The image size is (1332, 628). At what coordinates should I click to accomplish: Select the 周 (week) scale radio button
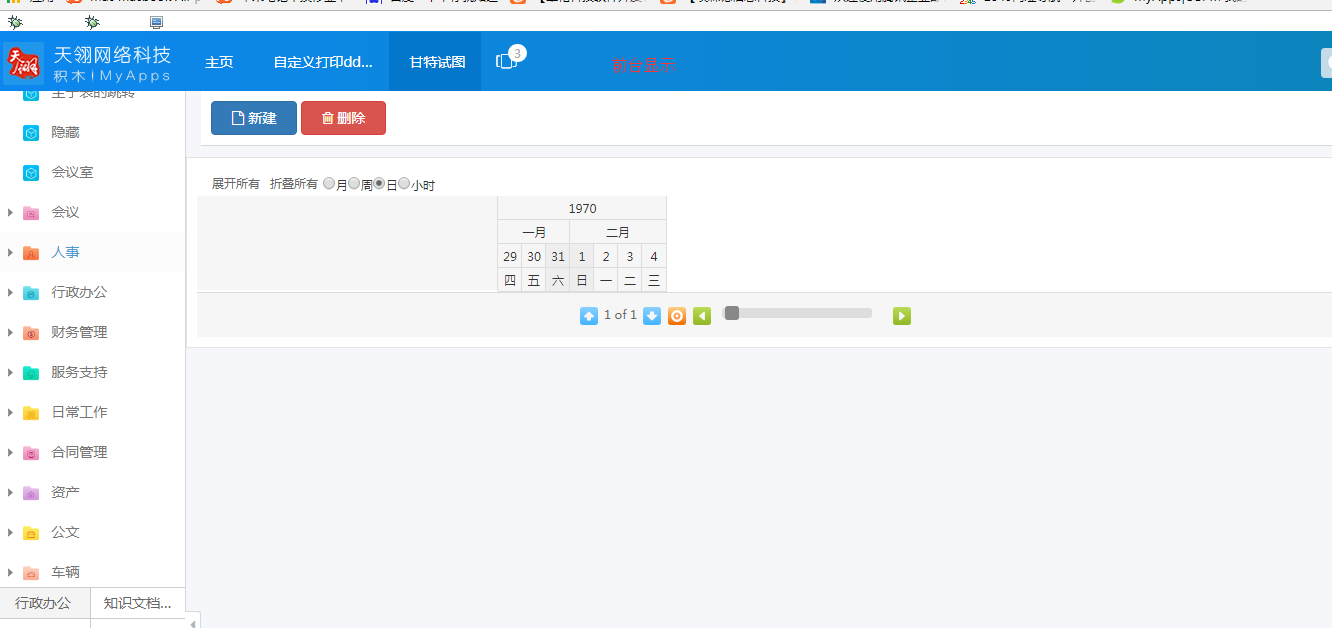(354, 183)
